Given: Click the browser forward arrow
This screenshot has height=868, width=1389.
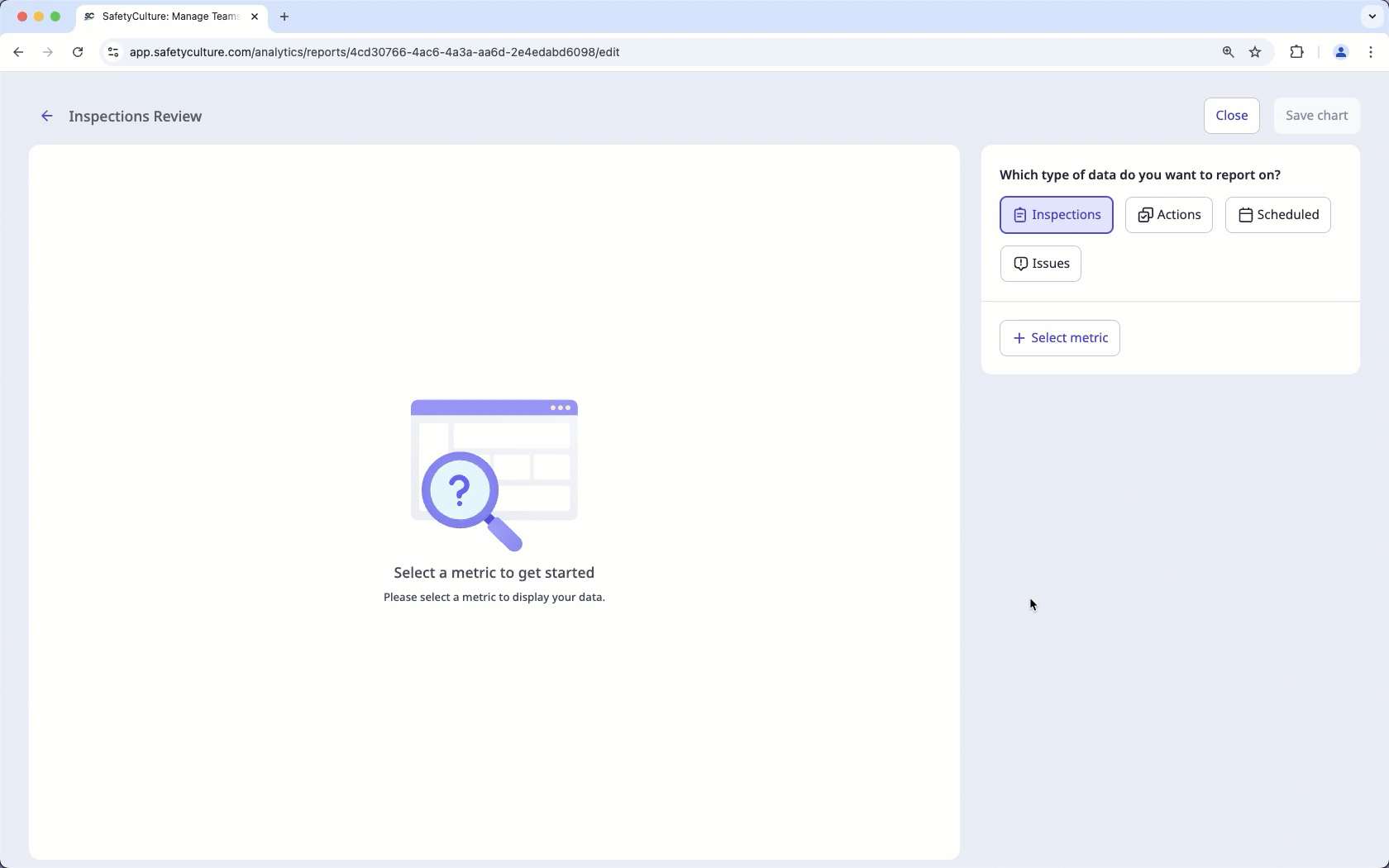Looking at the screenshot, I should pyautogui.click(x=48, y=52).
